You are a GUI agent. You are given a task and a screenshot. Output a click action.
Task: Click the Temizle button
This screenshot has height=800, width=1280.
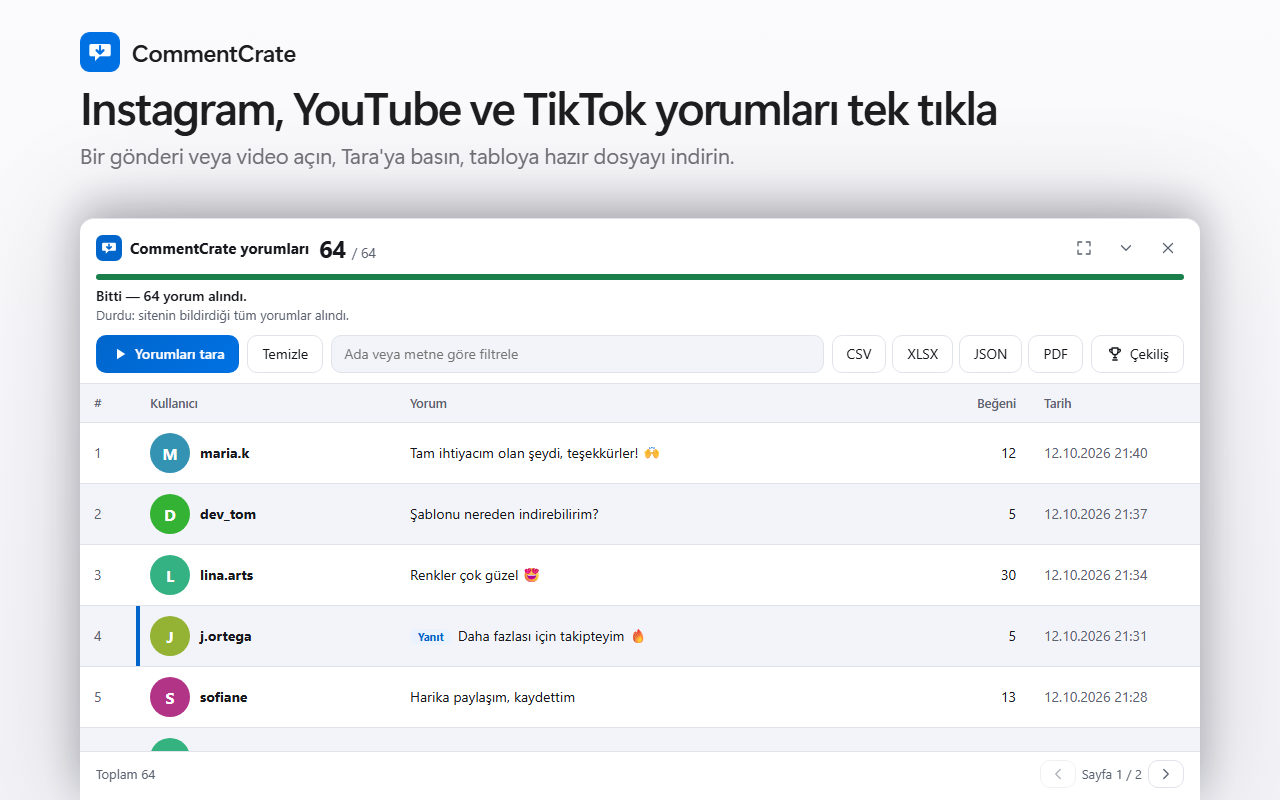(285, 354)
